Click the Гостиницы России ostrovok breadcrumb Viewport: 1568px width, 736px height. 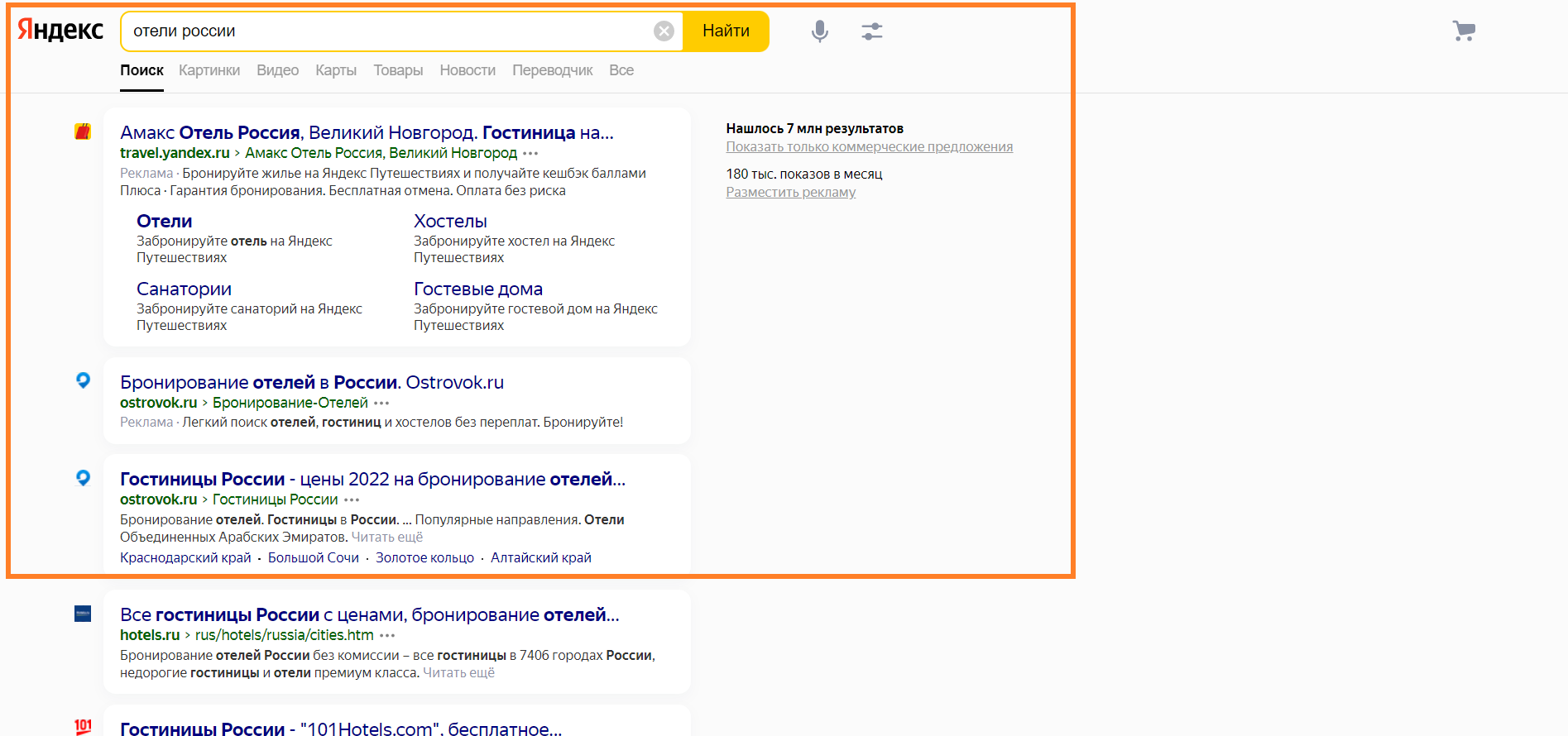click(x=276, y=499)
